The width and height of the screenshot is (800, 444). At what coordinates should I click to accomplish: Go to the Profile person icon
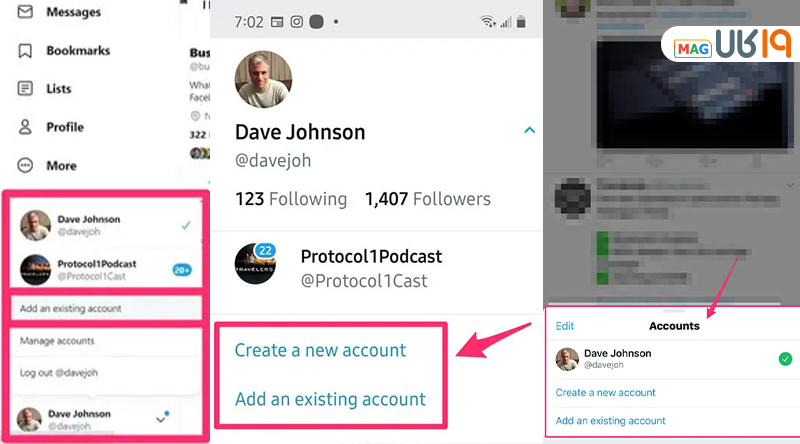[25, 127]
